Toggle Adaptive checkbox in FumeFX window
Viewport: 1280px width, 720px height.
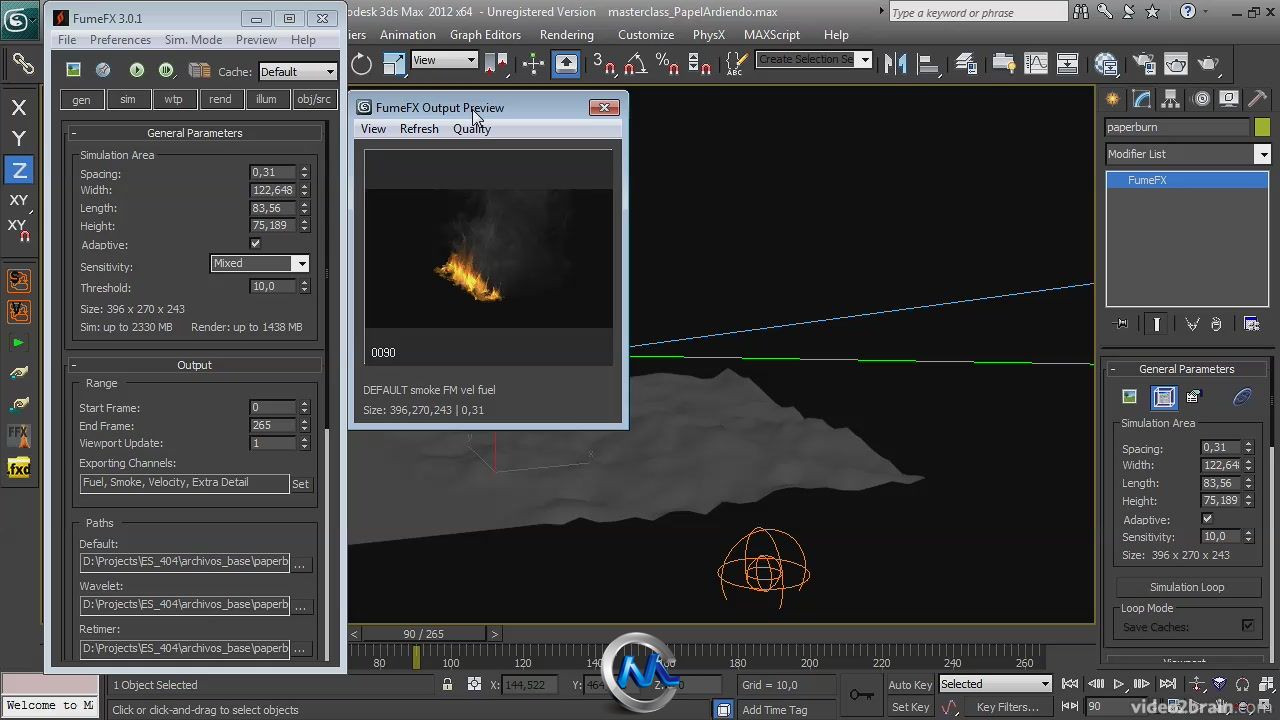pyautogui.click(x=255, y=244)
